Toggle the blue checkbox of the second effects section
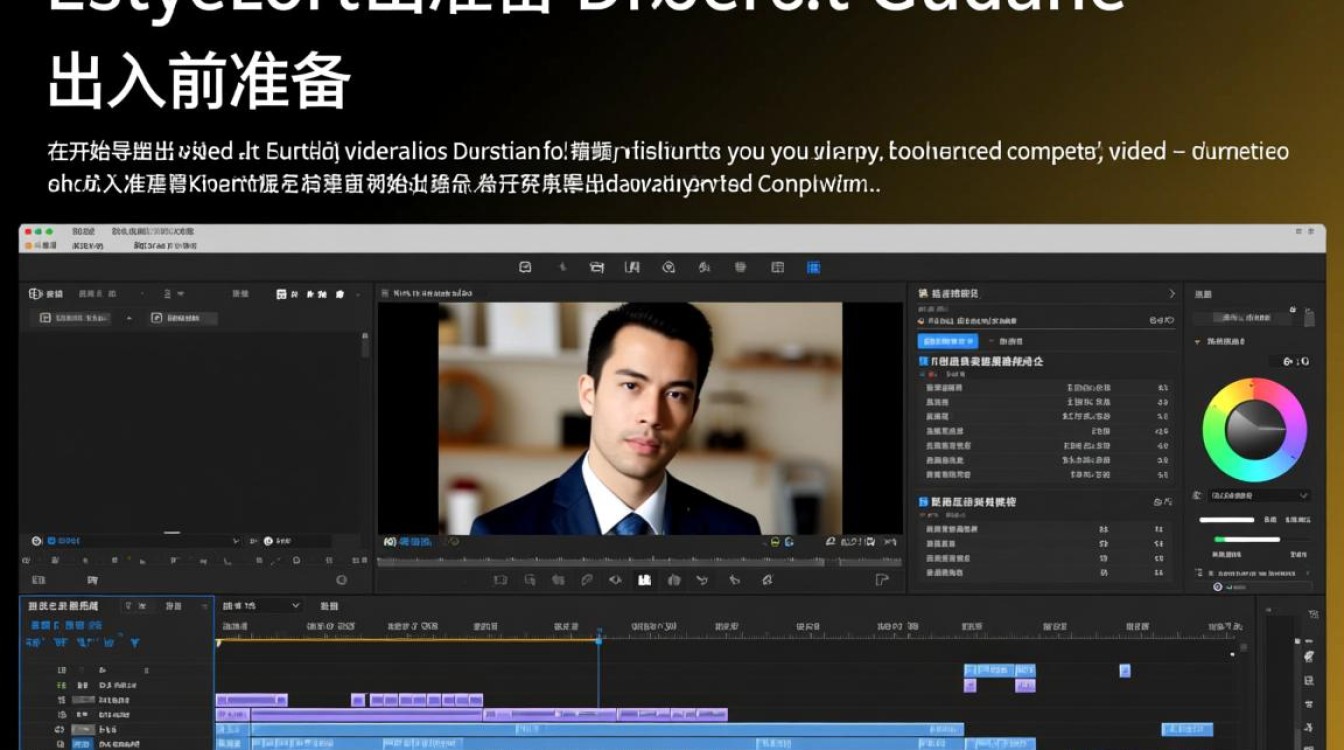Image resolution: width=1344 pixels, height=750 pixels. 923,502
